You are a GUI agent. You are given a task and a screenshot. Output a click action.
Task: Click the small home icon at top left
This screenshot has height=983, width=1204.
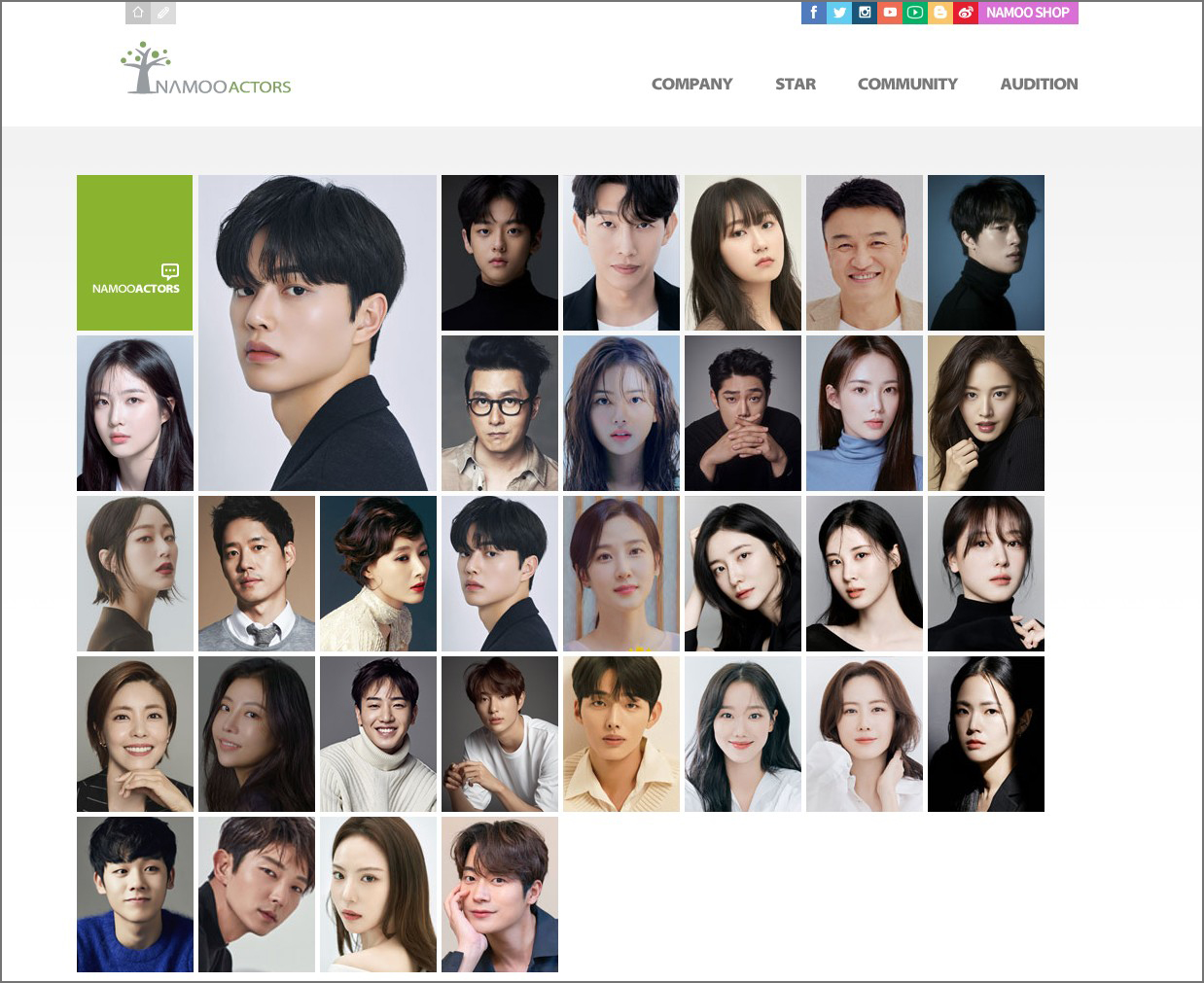pos(138,13)
